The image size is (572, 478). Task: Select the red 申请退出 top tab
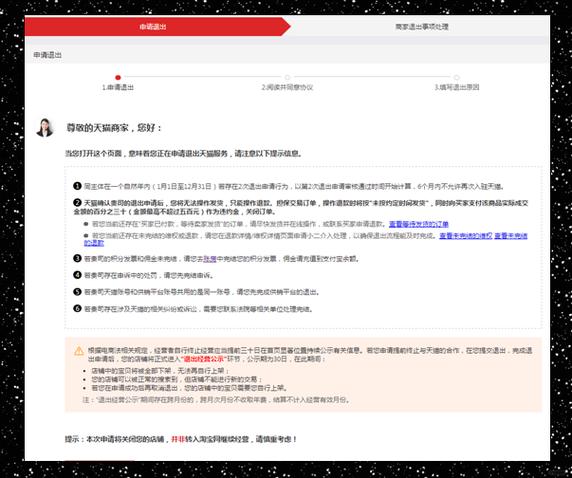pos(157,27)
